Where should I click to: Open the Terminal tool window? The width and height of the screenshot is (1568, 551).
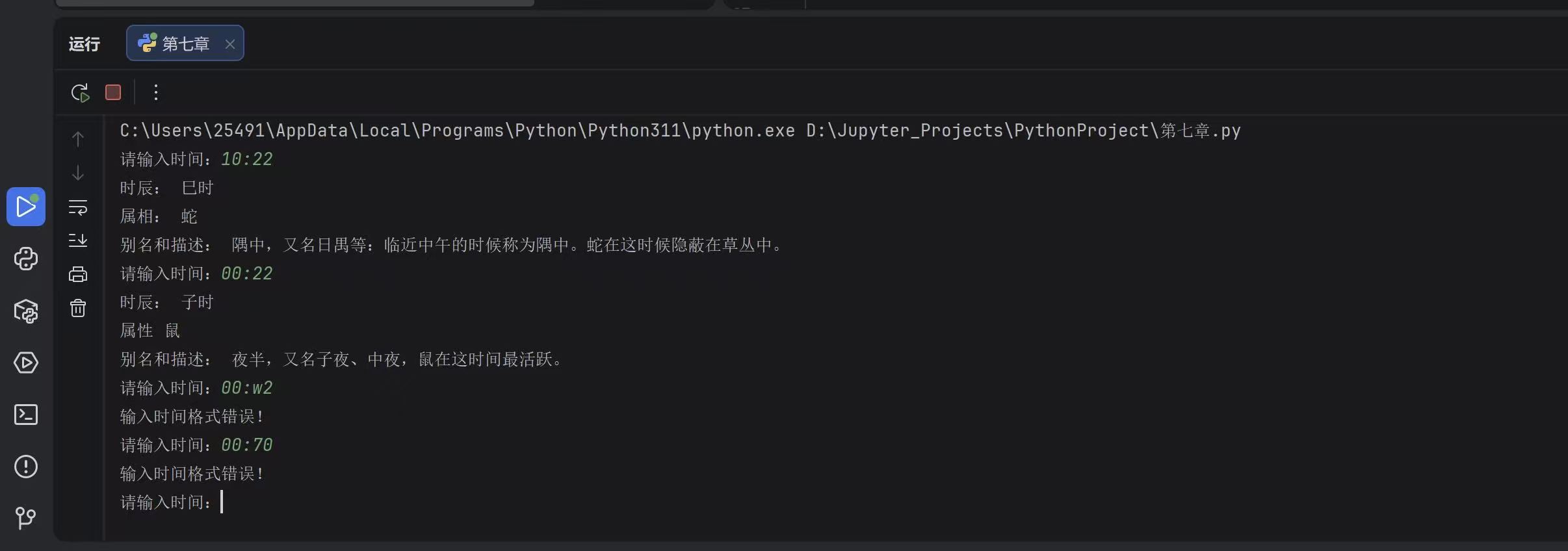point(26,415)
